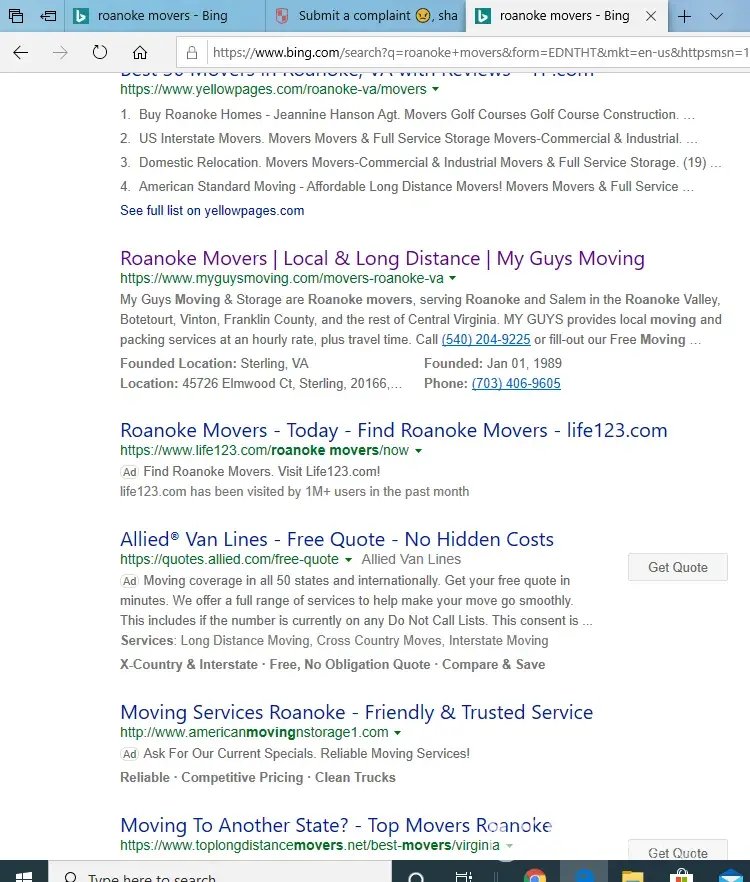Open Chrome from the taskbar
Viewport: 750px width, 882px height.
535,876
